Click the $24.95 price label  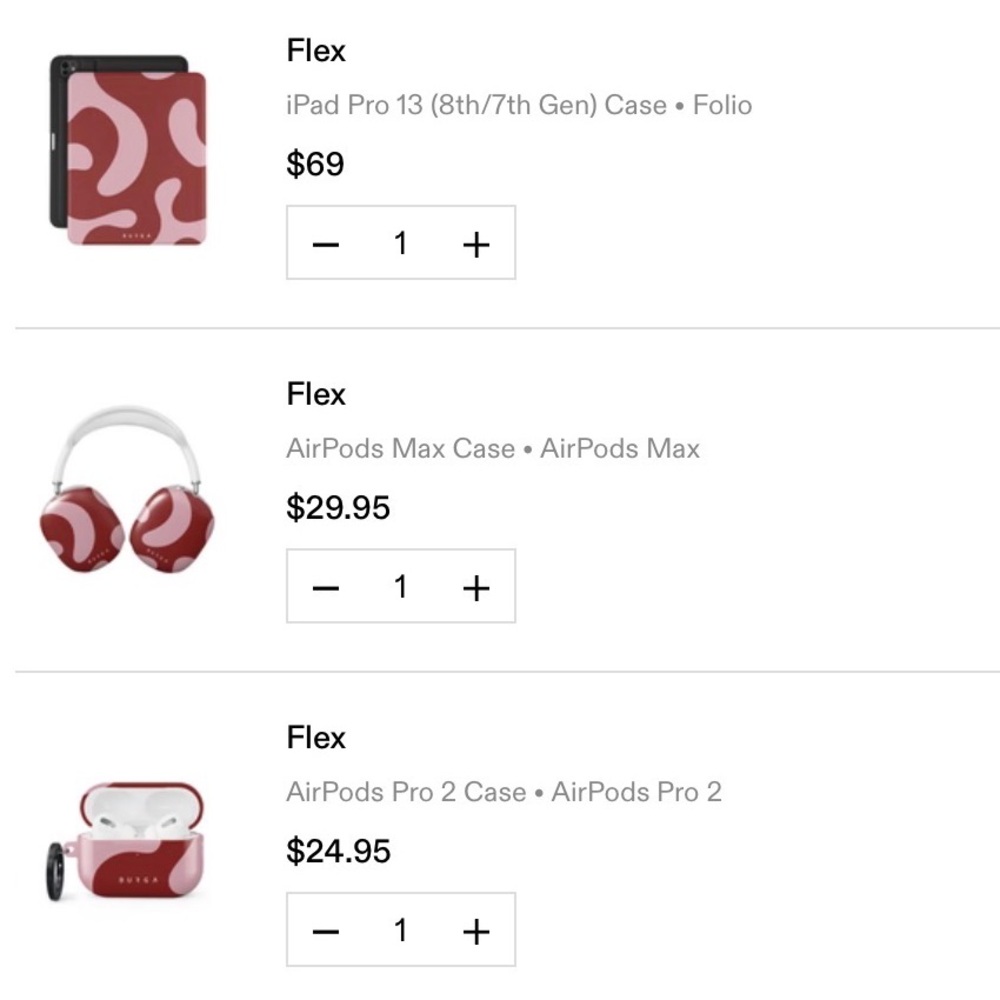coord(338,851)
